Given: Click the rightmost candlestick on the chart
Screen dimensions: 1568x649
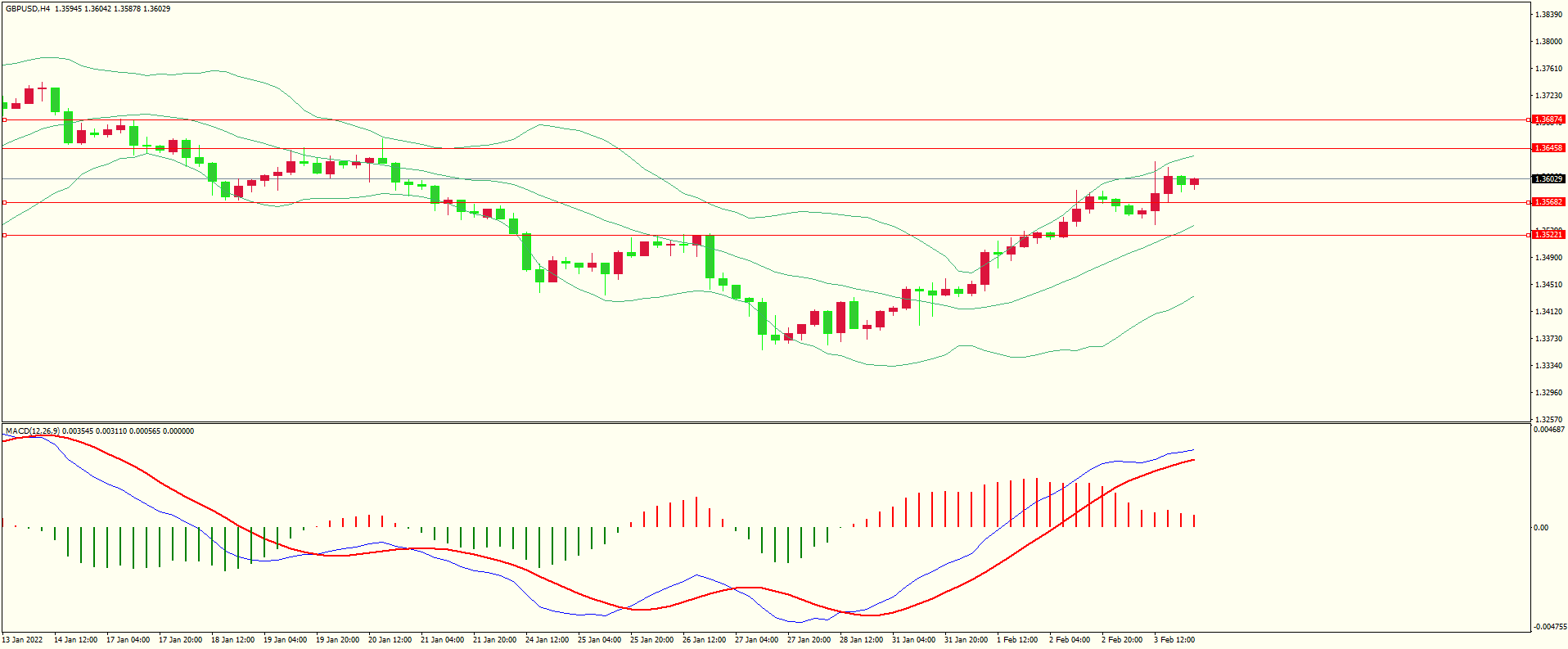Looking at the screenshot, I should coord(1194,182).
